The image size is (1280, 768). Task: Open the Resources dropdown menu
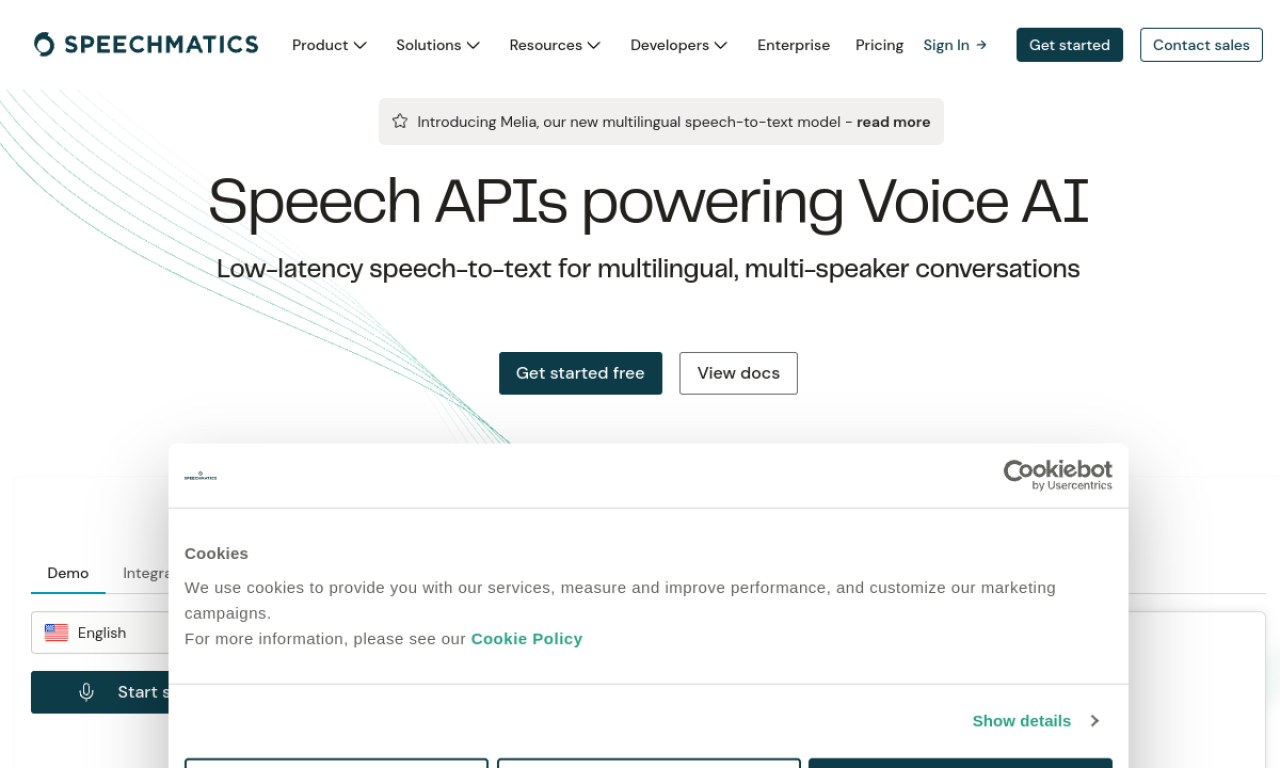point(555,45)
